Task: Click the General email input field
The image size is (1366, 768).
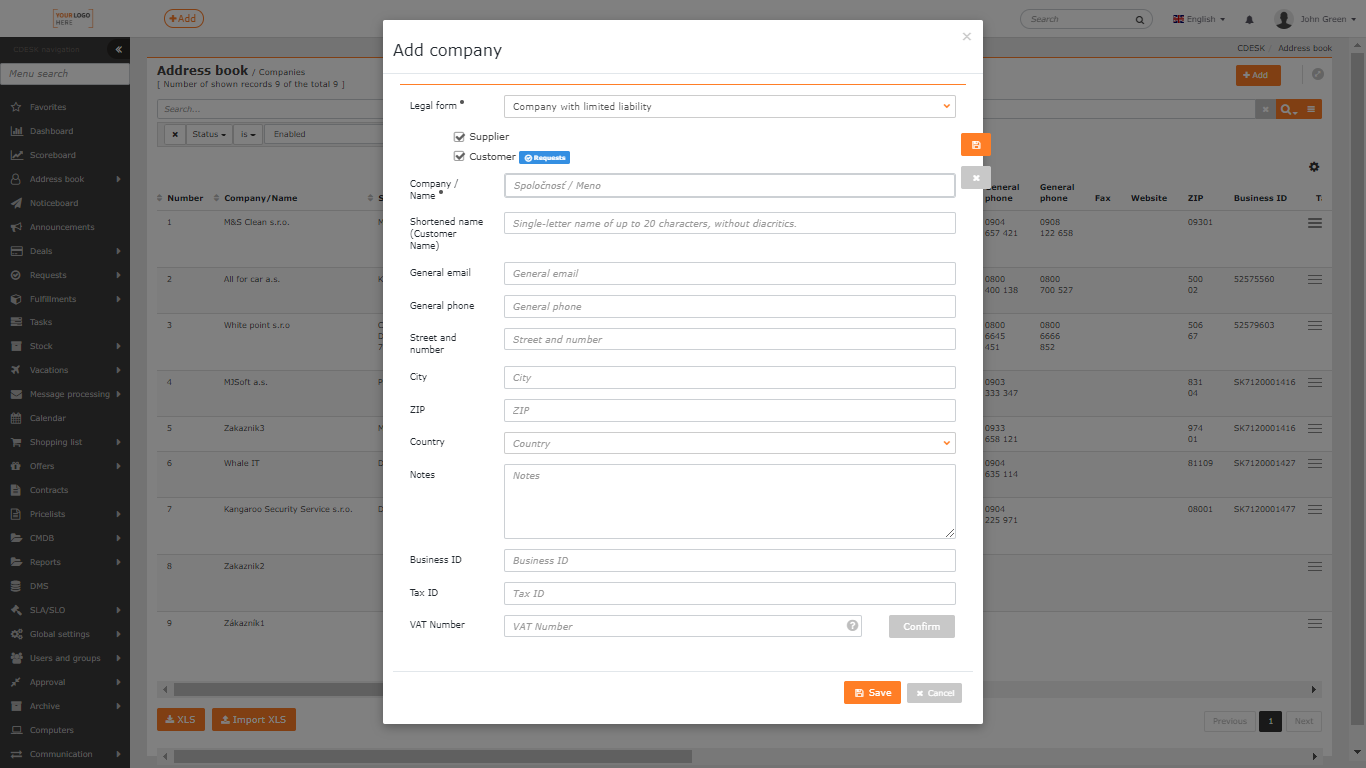Action: [x=730, y=273]
